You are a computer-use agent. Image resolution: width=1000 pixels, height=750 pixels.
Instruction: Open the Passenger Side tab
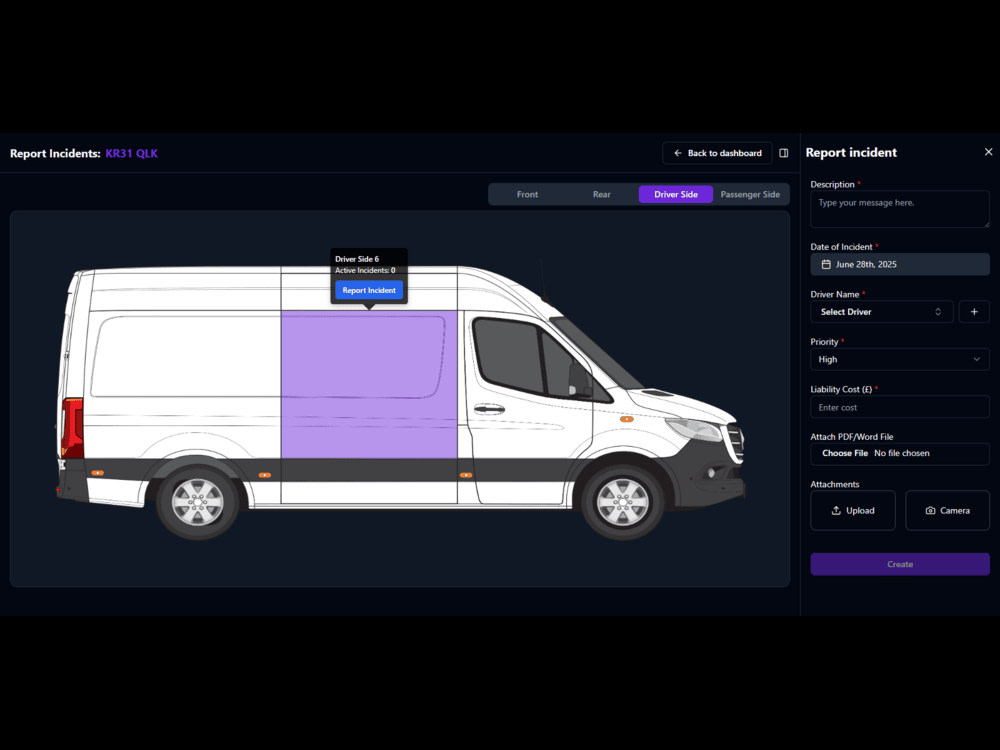pyautogui.click(x=750, y=195)
